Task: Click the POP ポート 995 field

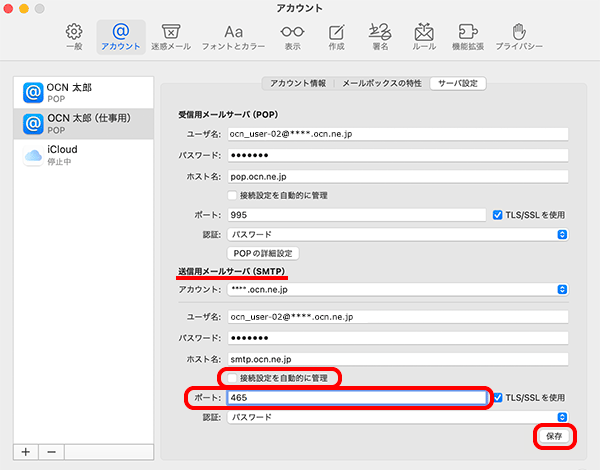Action: point(357,215)
